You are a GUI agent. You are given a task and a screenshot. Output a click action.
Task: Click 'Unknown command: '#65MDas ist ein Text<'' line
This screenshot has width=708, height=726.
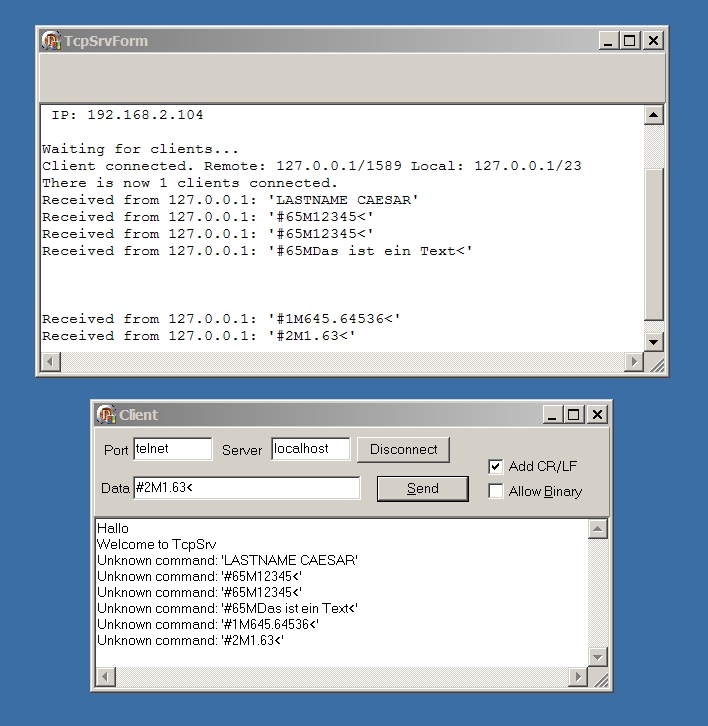pyautogui.click(x=227, y=608)
